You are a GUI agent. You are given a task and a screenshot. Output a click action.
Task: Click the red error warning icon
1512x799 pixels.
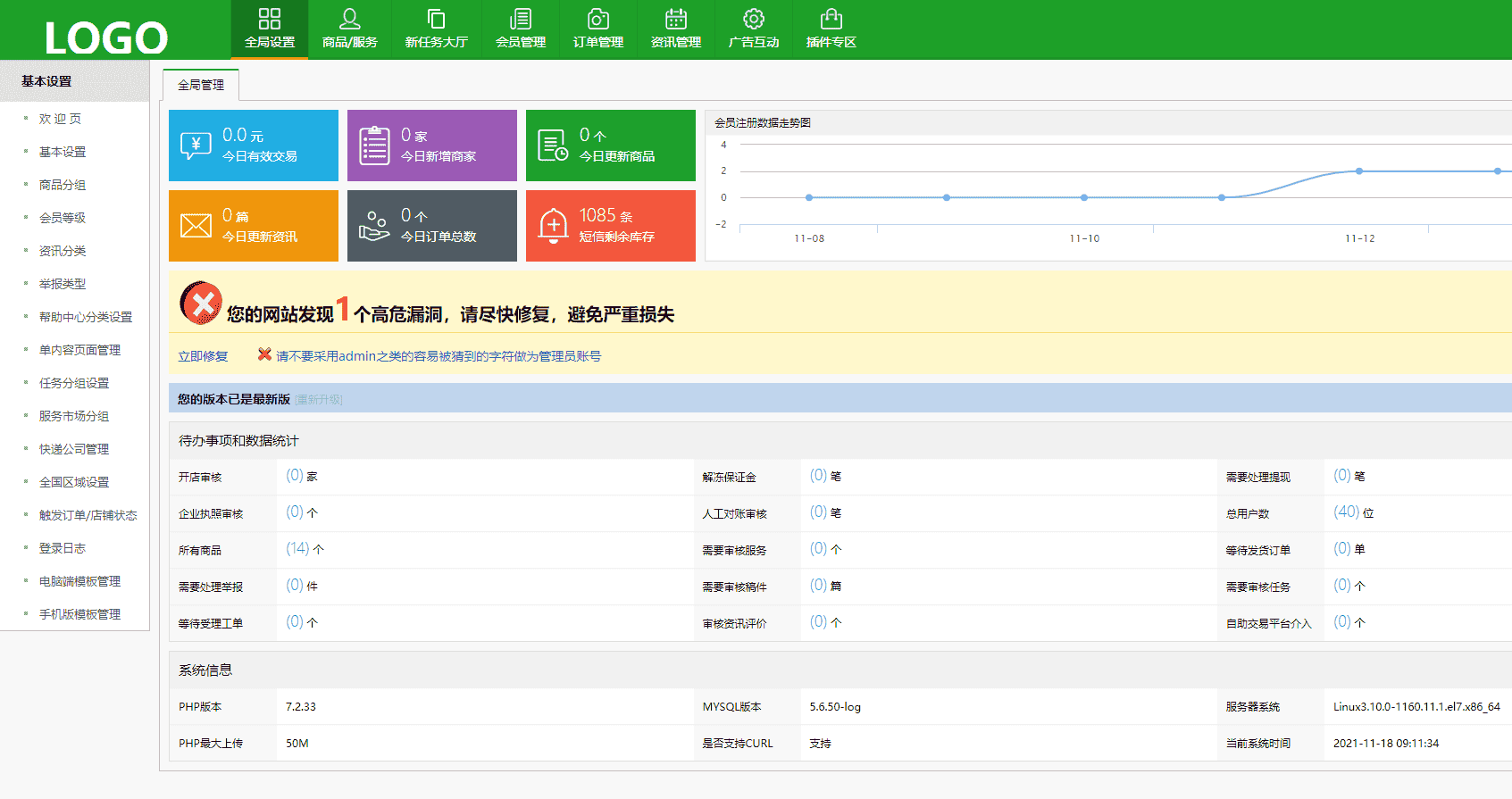coord(201,304)
